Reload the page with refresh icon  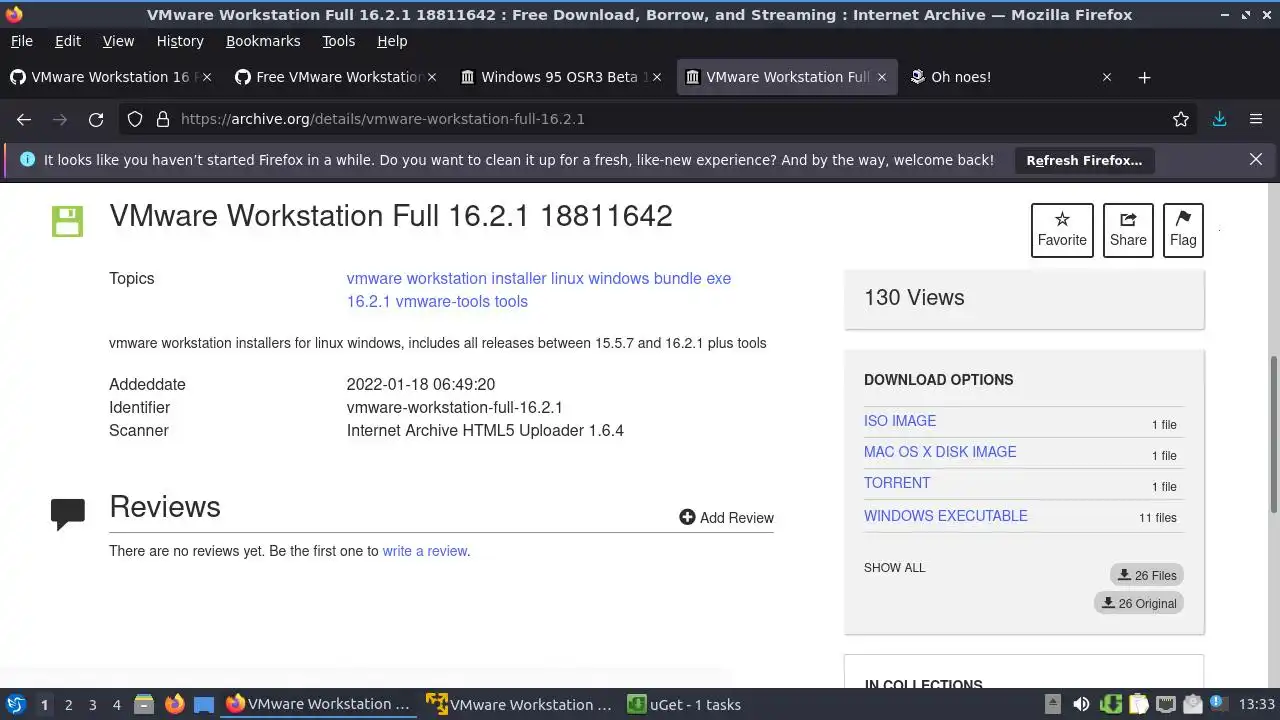[96, 119]
